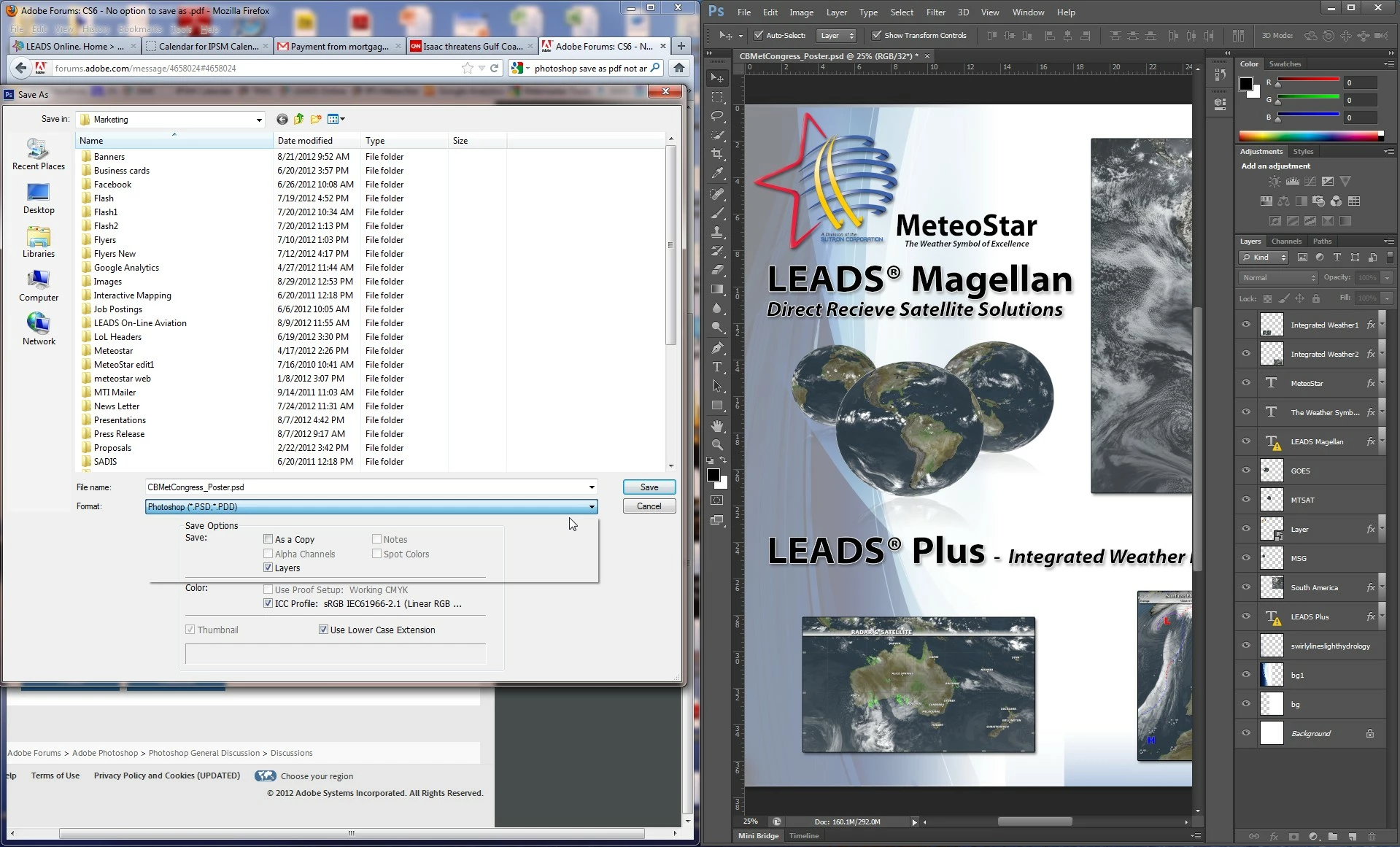Click the foreground color swatch in toolbar
Viewport: 1400px width, 847px height.
pos(713,475)
